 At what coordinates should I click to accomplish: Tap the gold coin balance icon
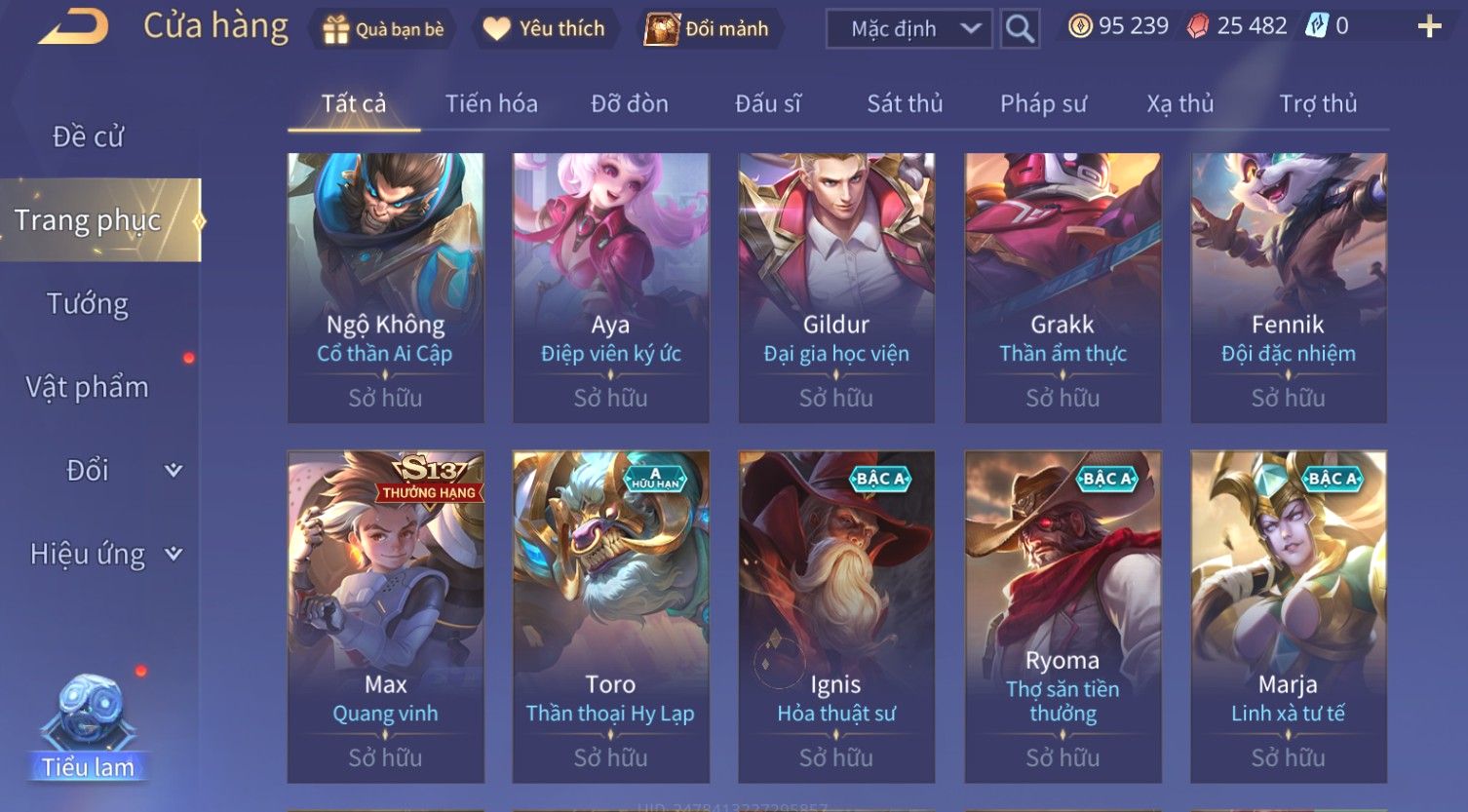point(1080,26)
